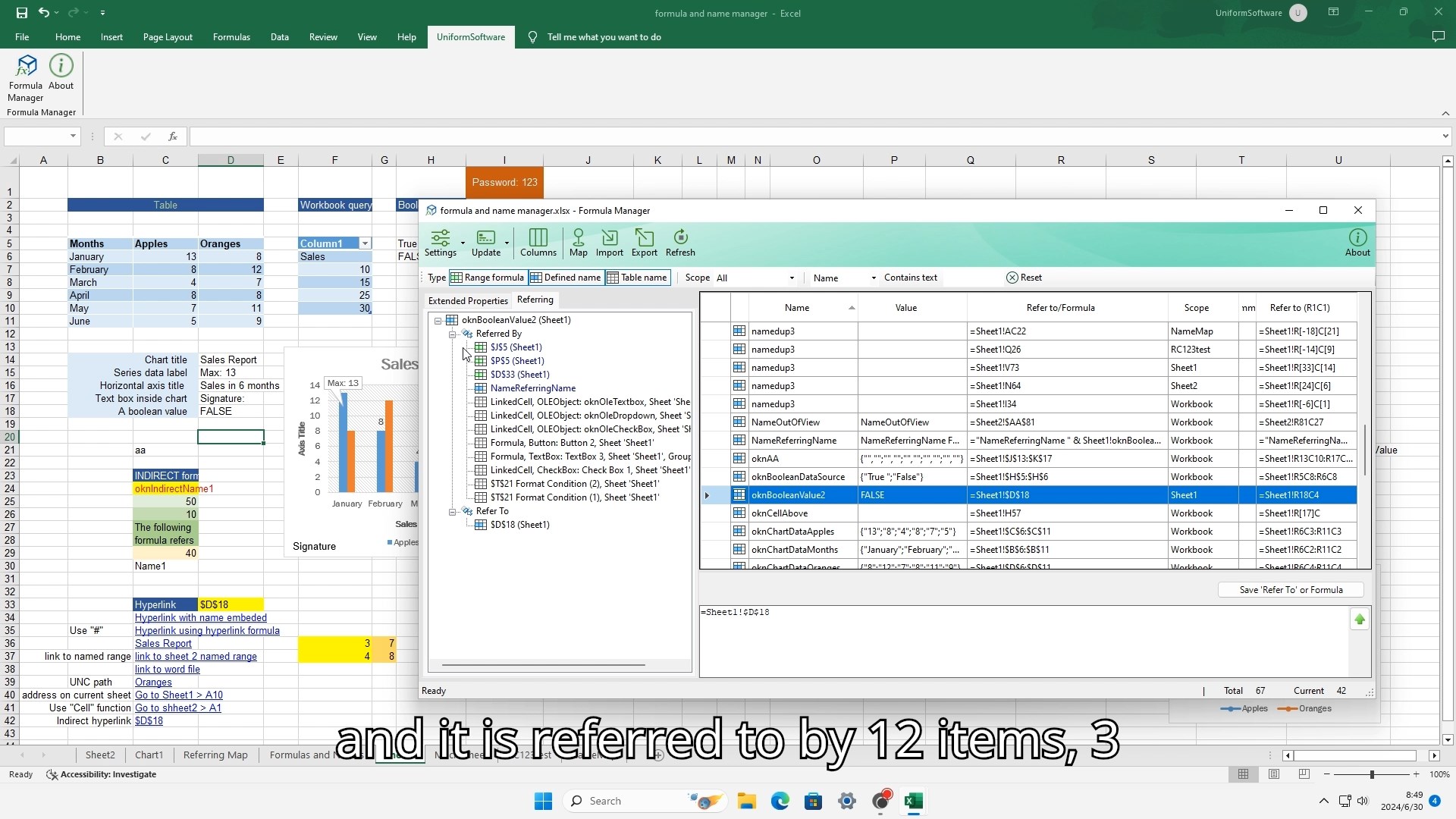Collapse the Referred By tree node

453,334
